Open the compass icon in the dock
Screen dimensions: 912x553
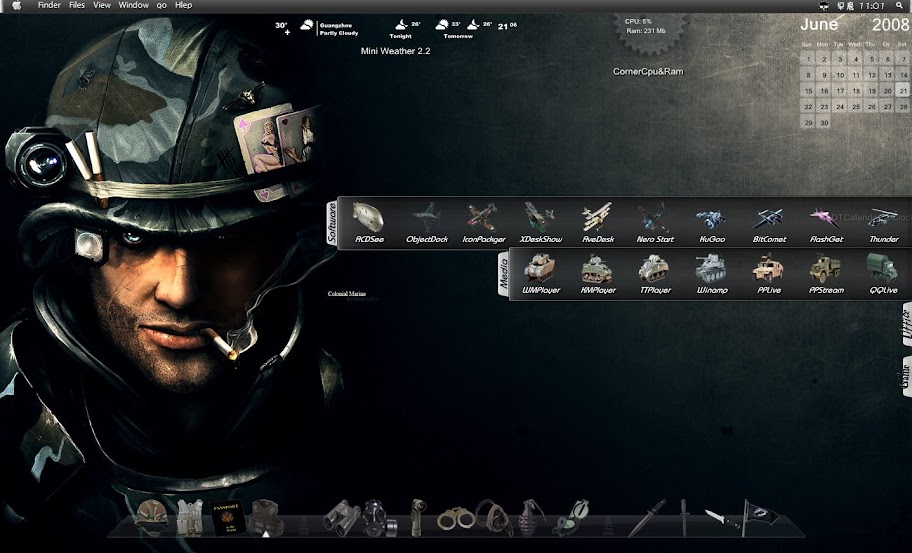point(572,518)
